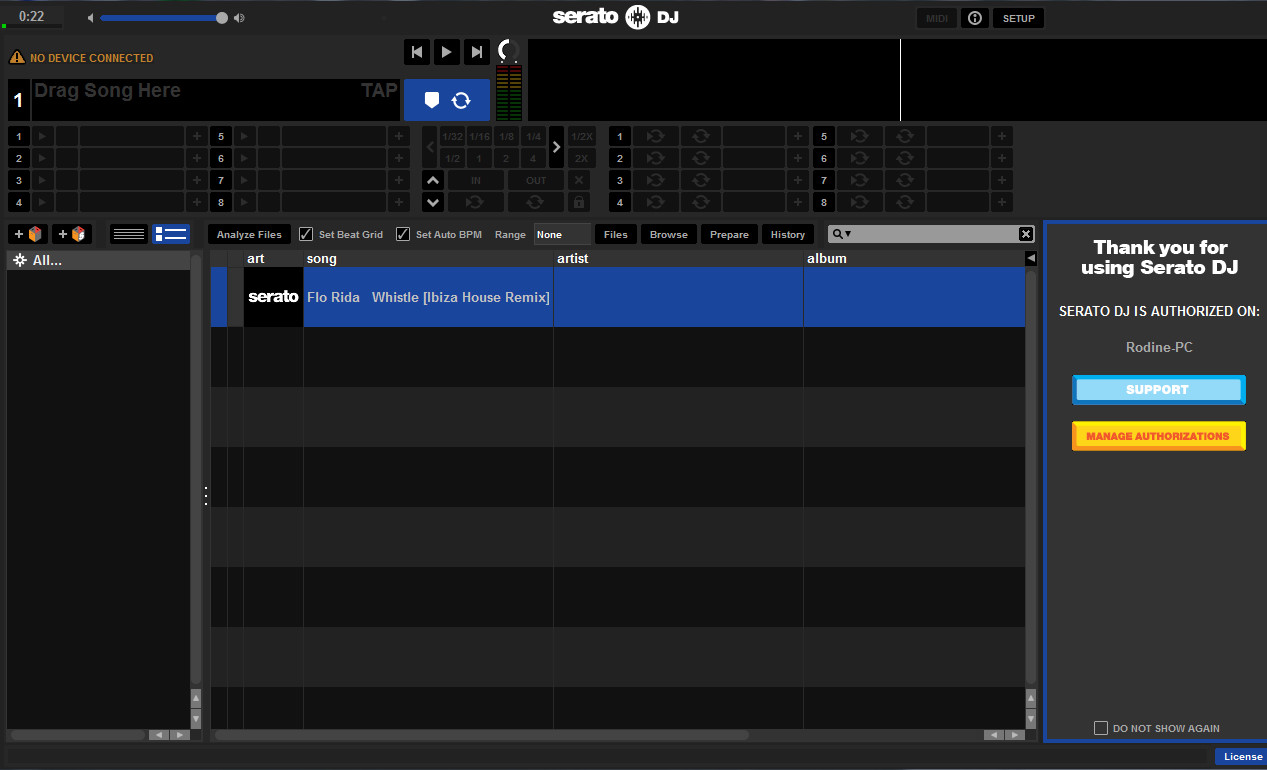
Task: Open the Prepare panel tab
Action: [x=729, y=234]
